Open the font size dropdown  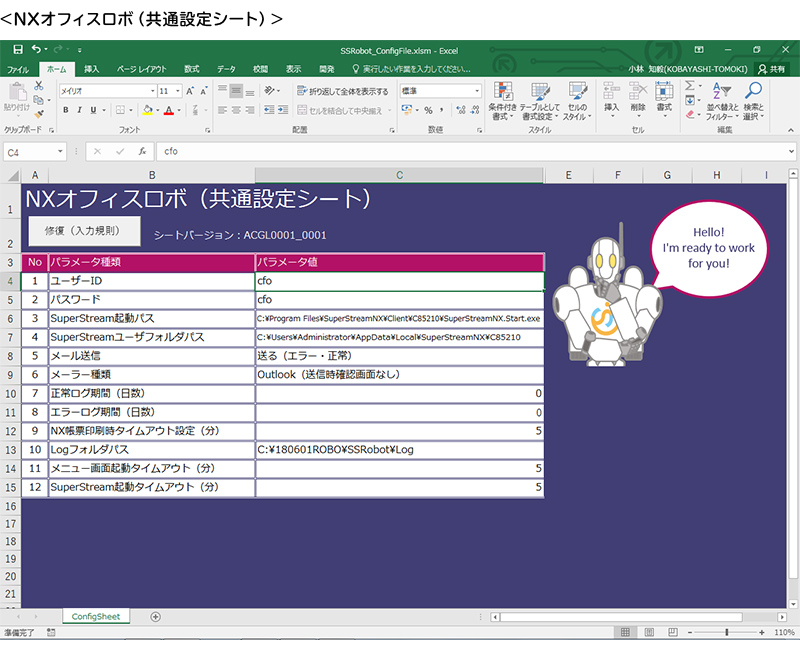pos(178,91)
